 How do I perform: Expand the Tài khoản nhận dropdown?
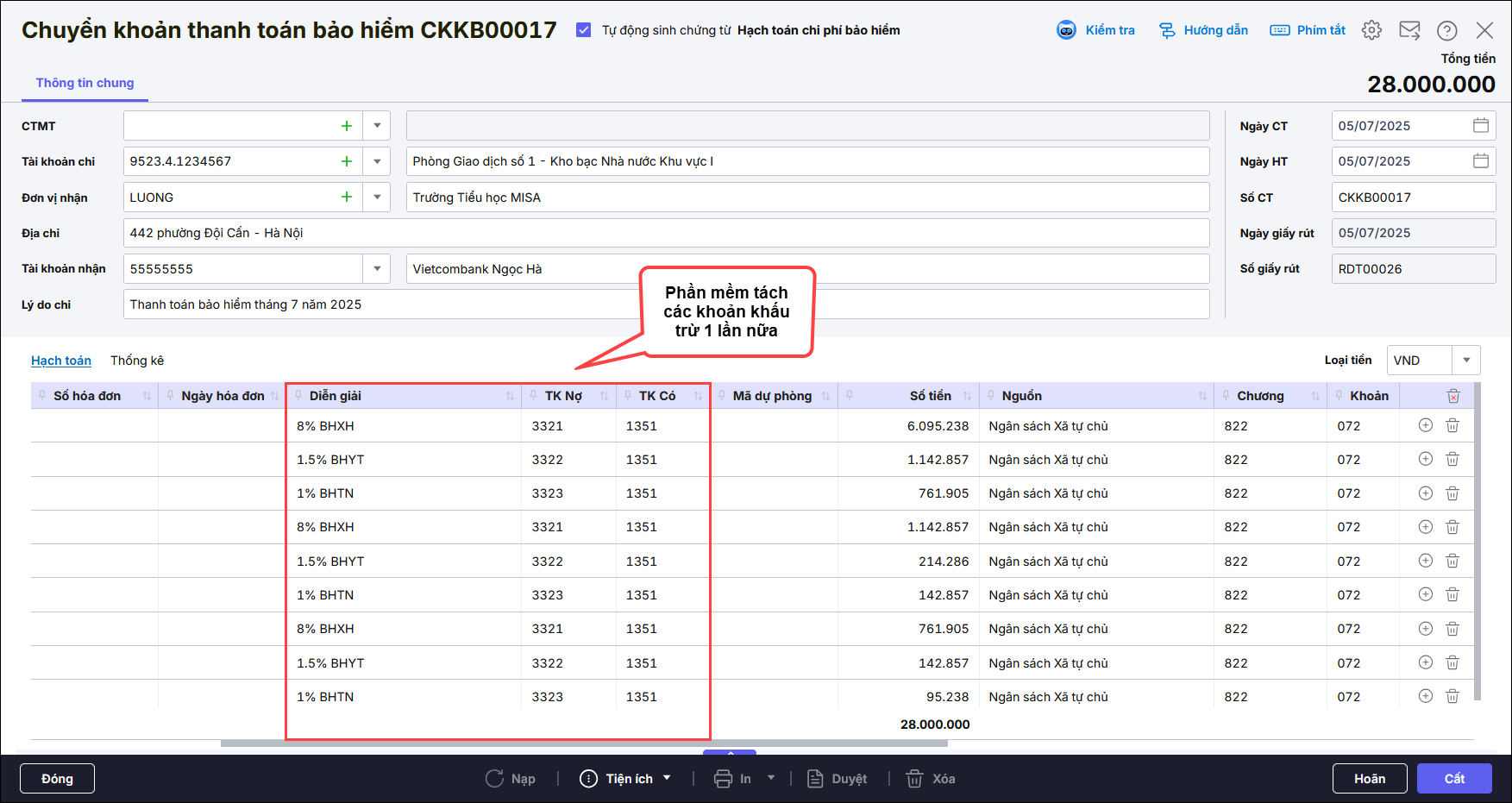pos(377,269)
